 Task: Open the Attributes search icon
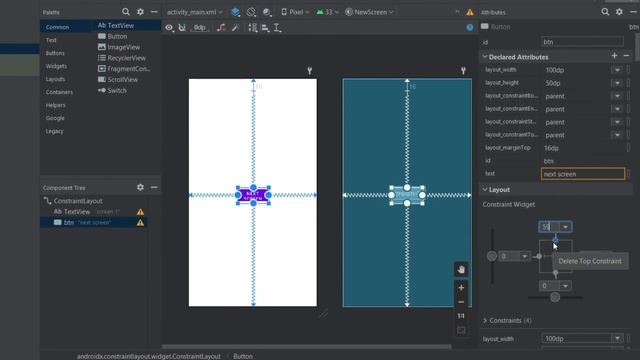[605, 12]
